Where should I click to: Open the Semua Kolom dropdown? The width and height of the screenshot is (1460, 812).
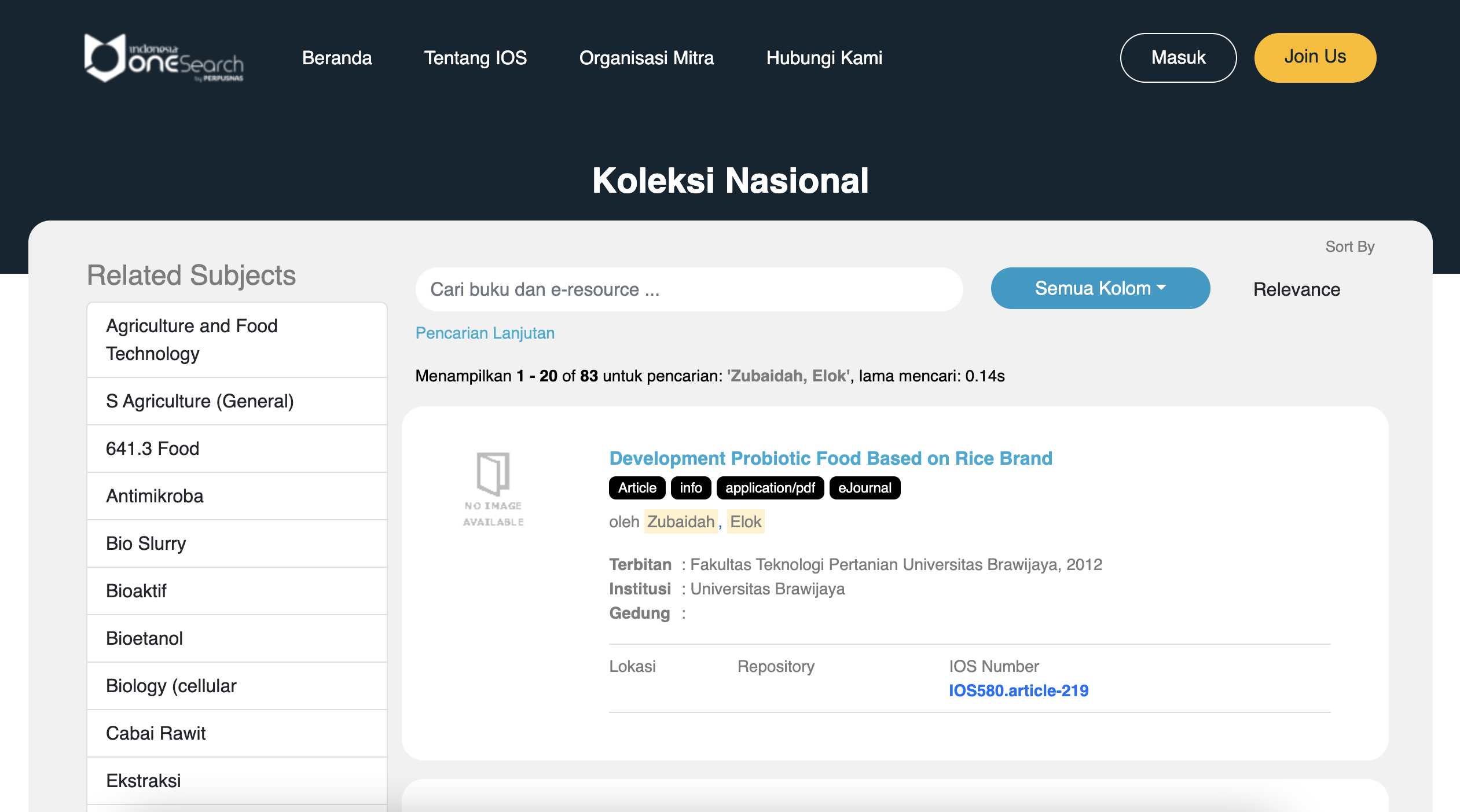pos(1100,288)
